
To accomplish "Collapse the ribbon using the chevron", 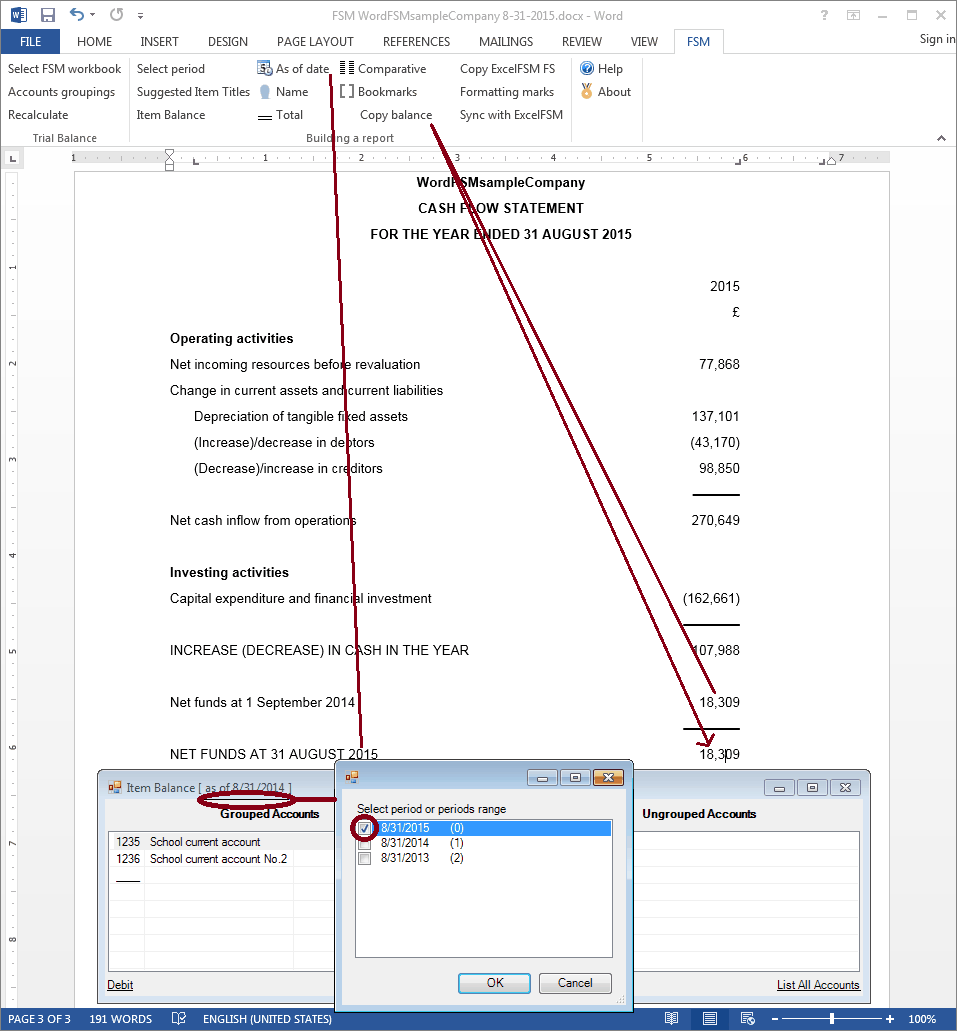I will coord(941,138).
